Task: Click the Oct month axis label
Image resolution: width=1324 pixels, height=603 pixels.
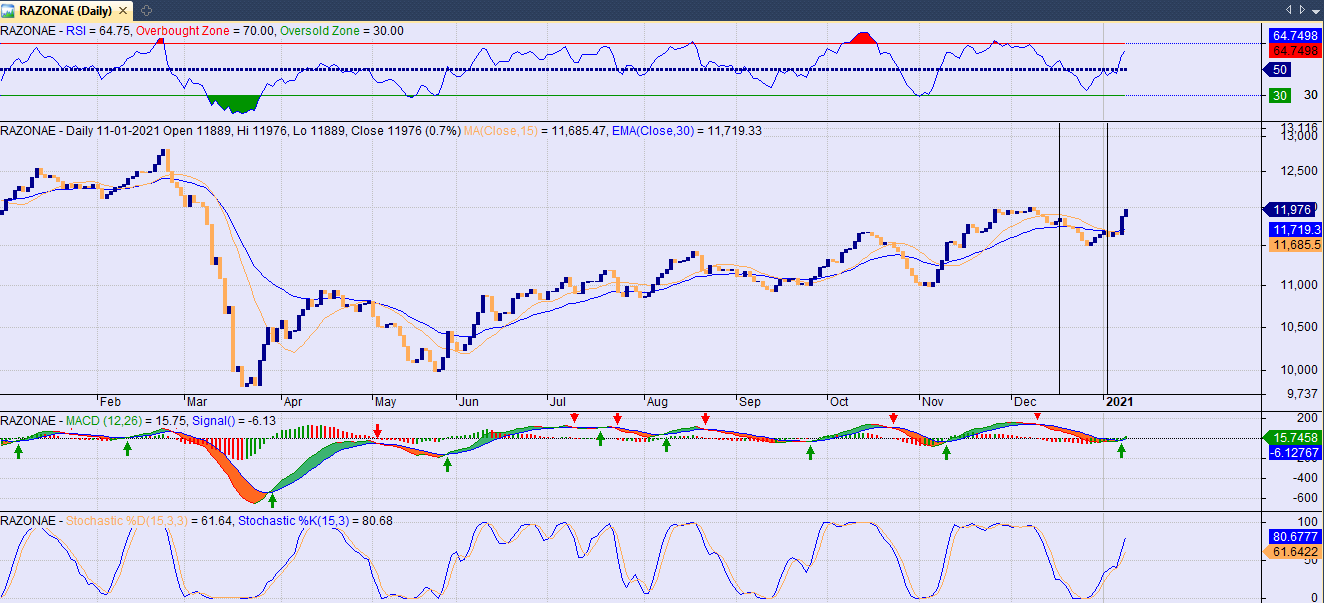Action: tap(838, 402)
